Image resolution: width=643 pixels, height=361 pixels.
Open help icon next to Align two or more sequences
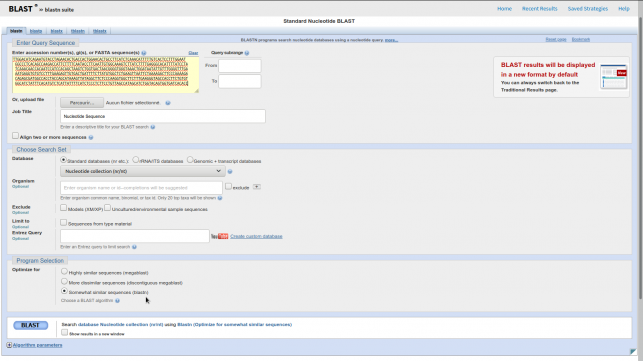91,137
